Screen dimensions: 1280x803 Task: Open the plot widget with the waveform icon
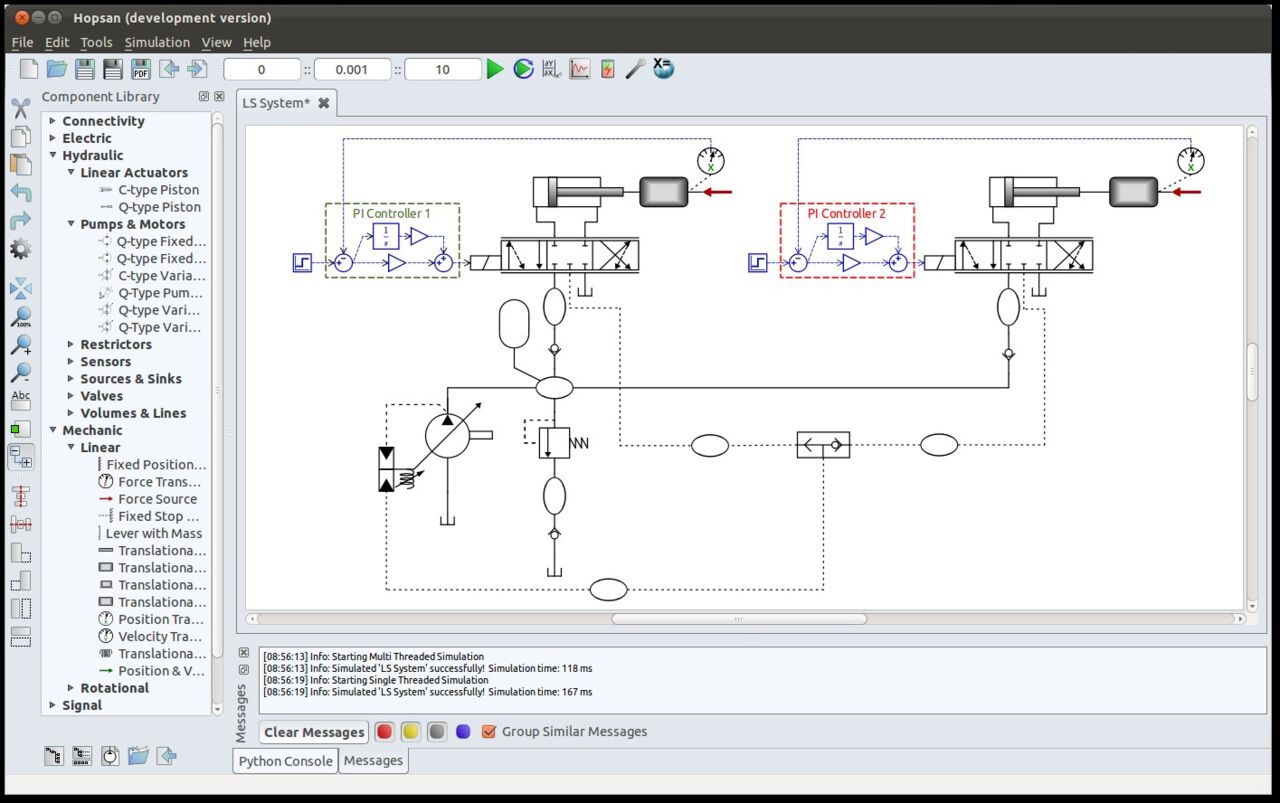tap(579, 69)
